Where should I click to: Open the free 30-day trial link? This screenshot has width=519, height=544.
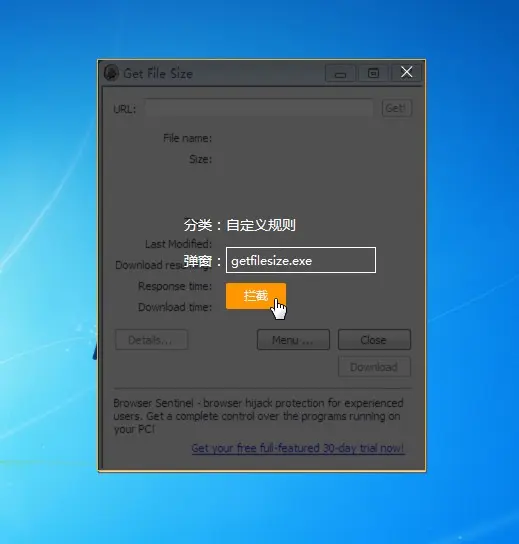[x=298, y=448]
